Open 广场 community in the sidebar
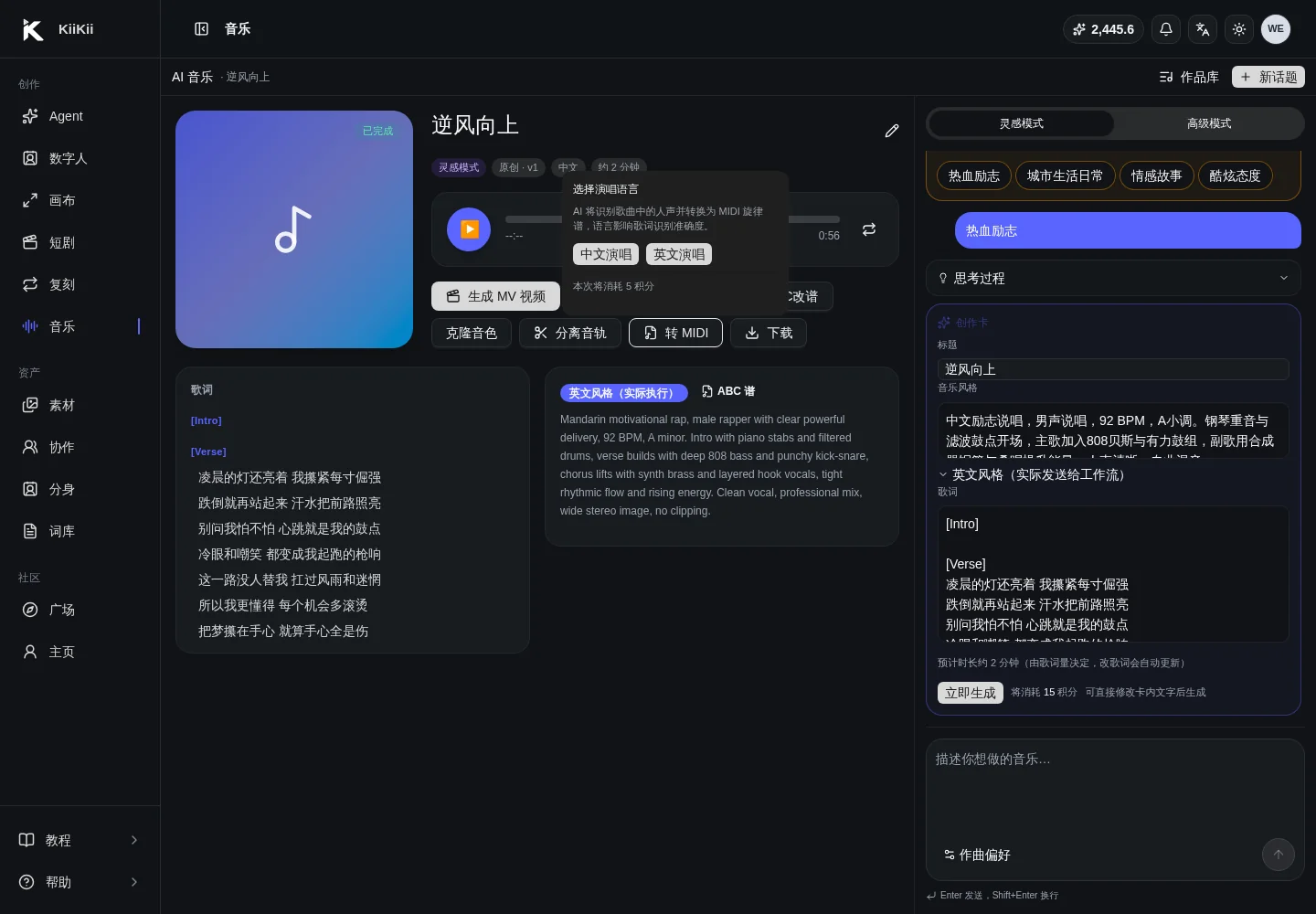The height and width of the screenshot is (914, 1316). pos(80,610)
